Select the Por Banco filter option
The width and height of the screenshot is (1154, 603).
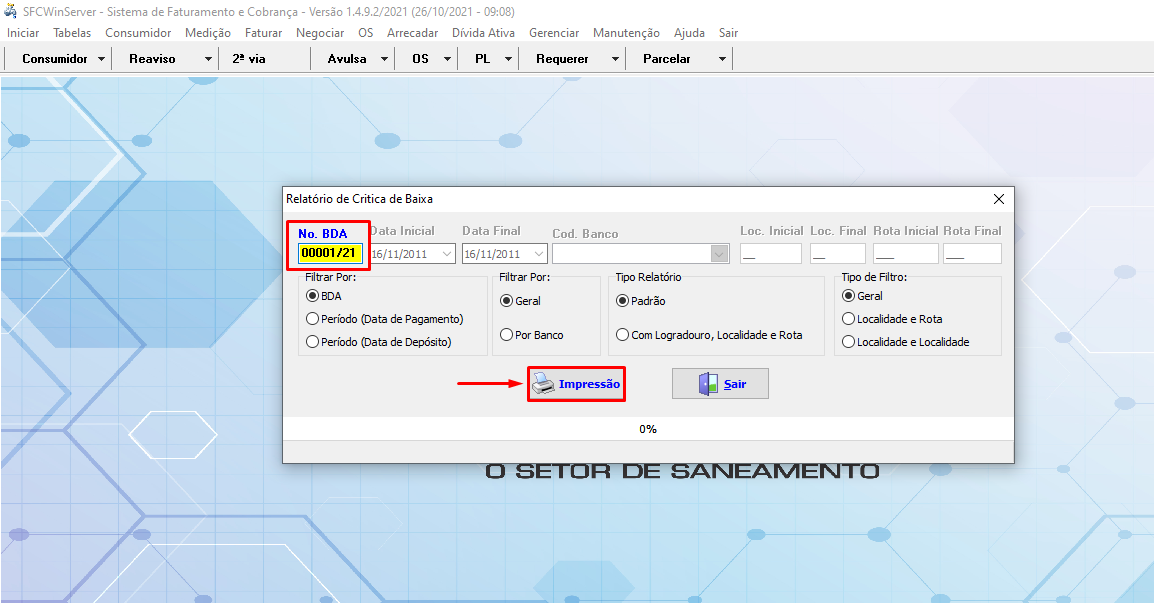click(507, 335)
